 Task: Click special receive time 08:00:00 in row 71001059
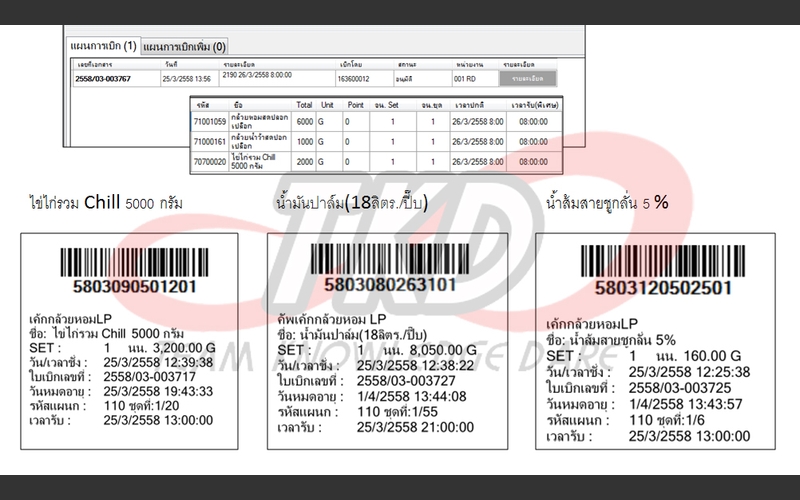point(533,122)
